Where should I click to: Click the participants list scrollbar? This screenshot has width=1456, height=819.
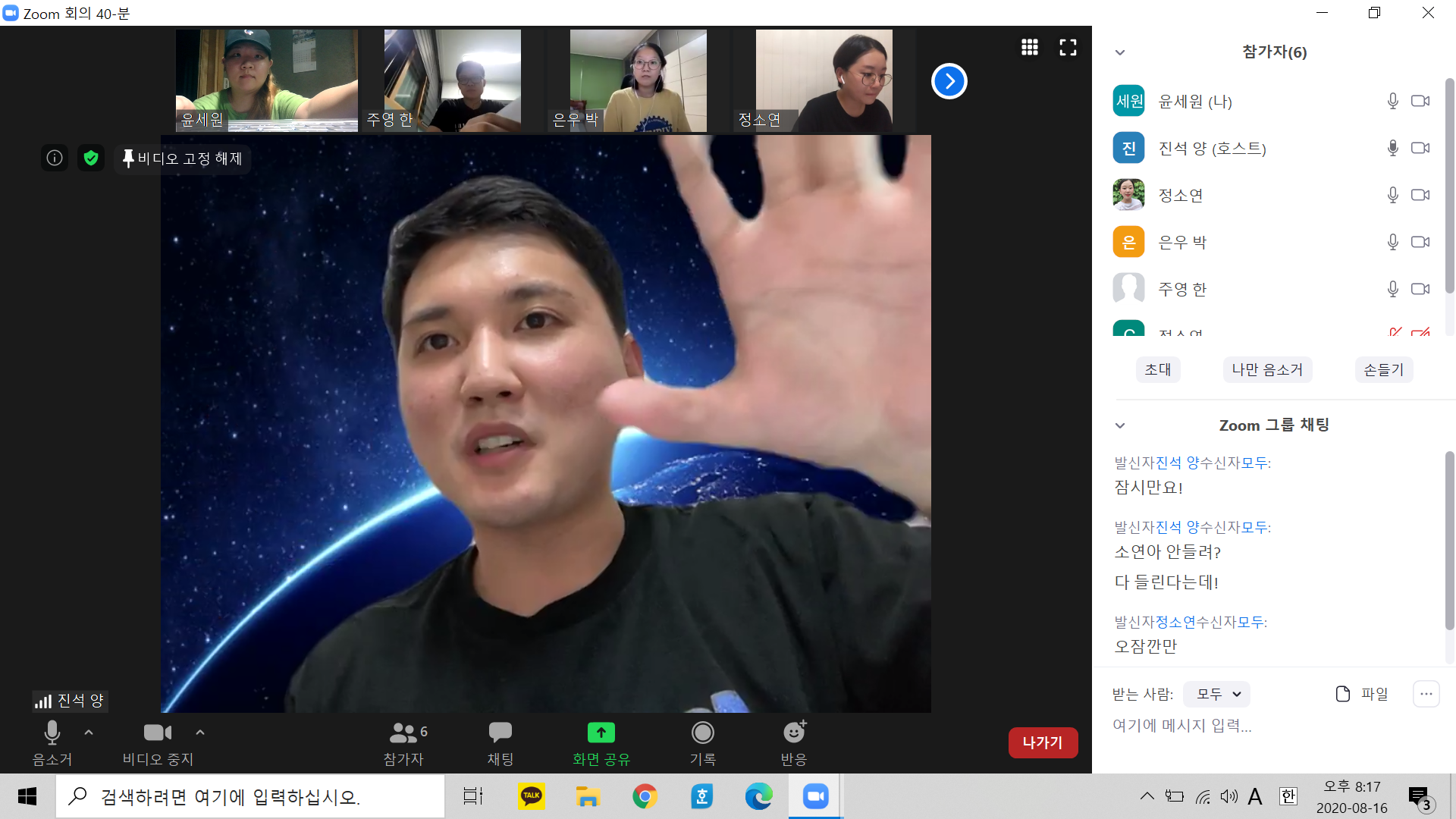coord(1450,186)
